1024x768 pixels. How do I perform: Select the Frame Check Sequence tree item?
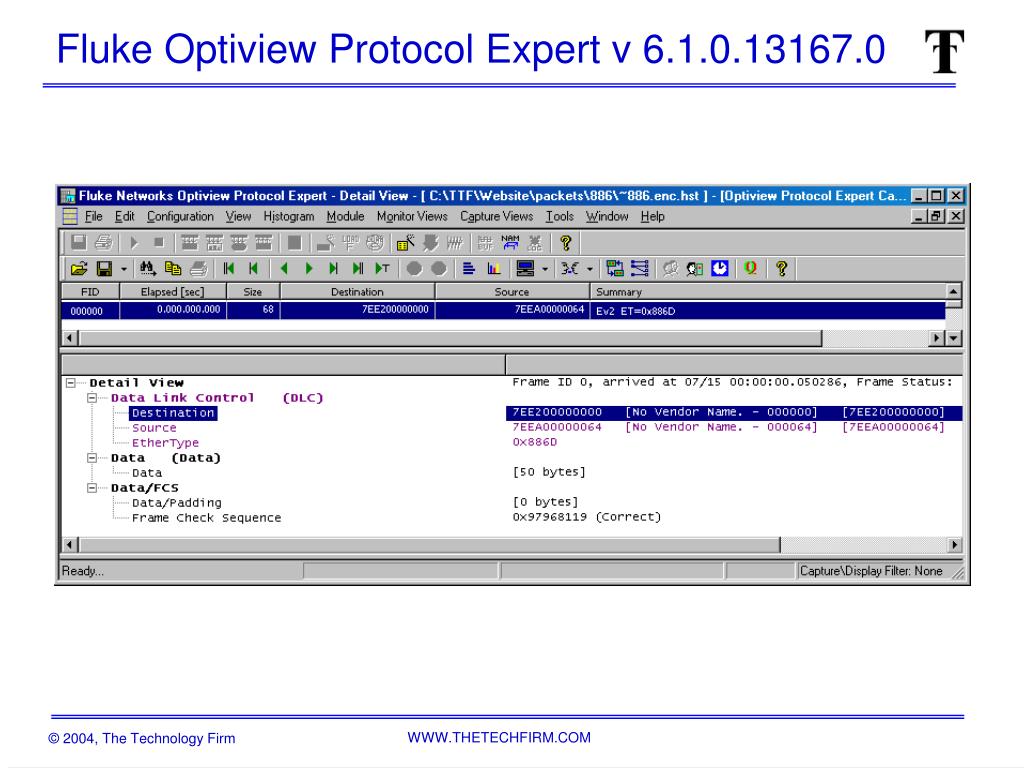pyautogui.click(x=206, y=519)
